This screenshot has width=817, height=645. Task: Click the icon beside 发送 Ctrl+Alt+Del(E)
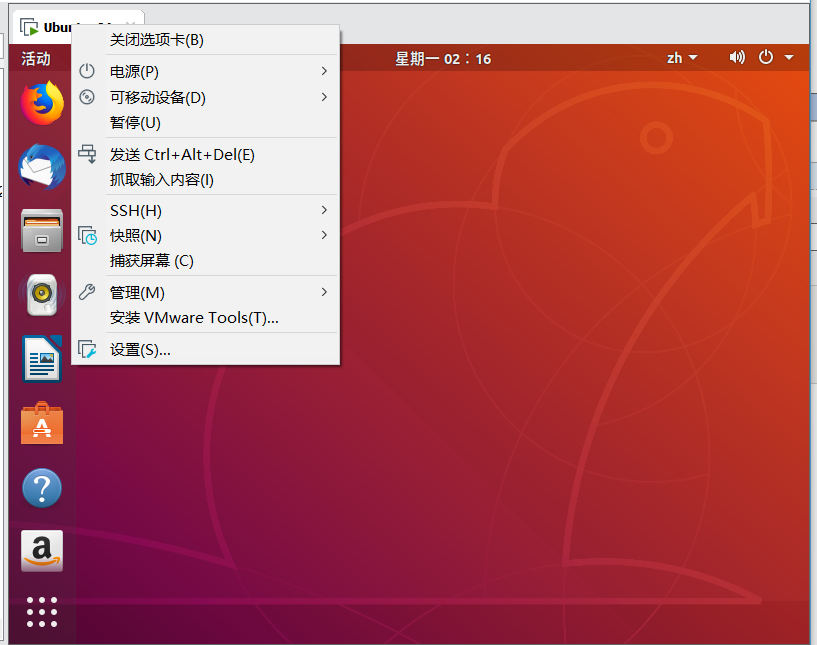click(x=87, y=154)
